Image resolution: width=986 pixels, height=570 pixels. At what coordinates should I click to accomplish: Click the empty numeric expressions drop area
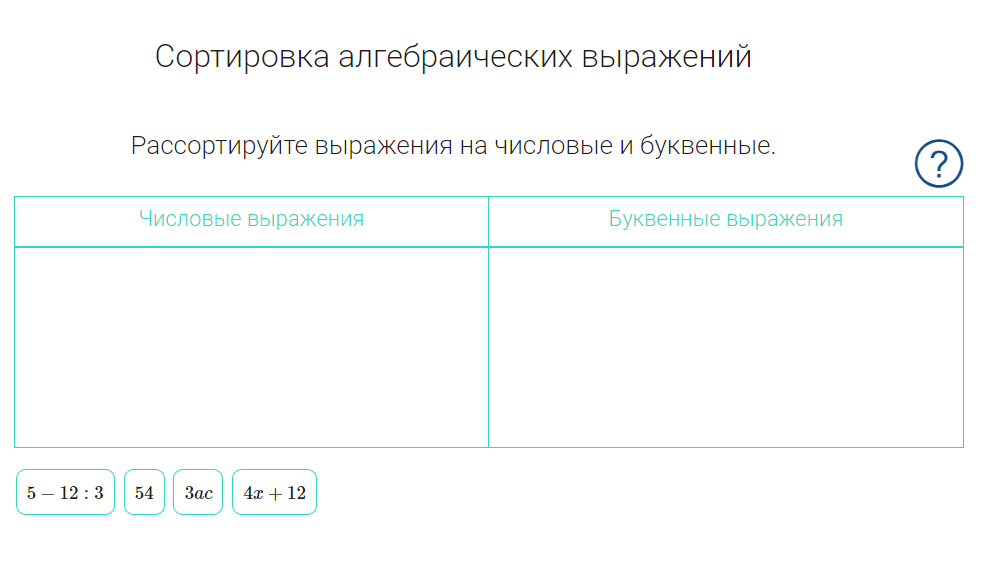tap(252, 347)
